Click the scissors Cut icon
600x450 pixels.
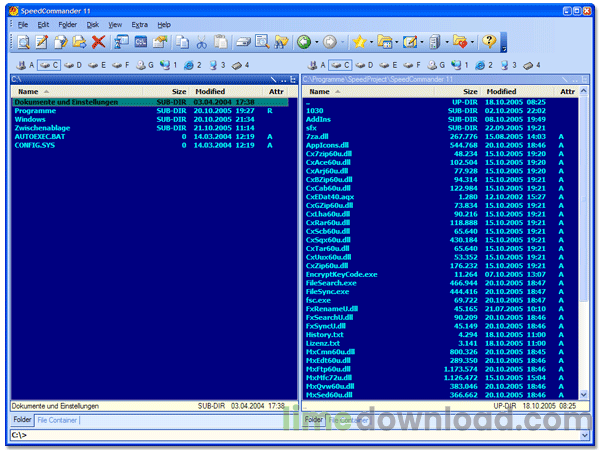[202, 42]
